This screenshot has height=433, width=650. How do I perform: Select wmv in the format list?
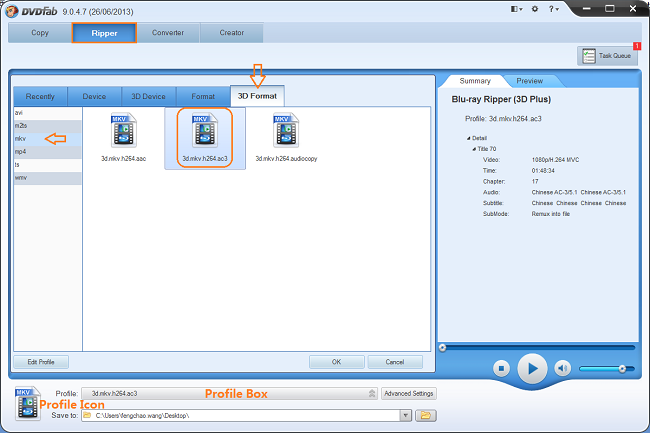point(48,178)
